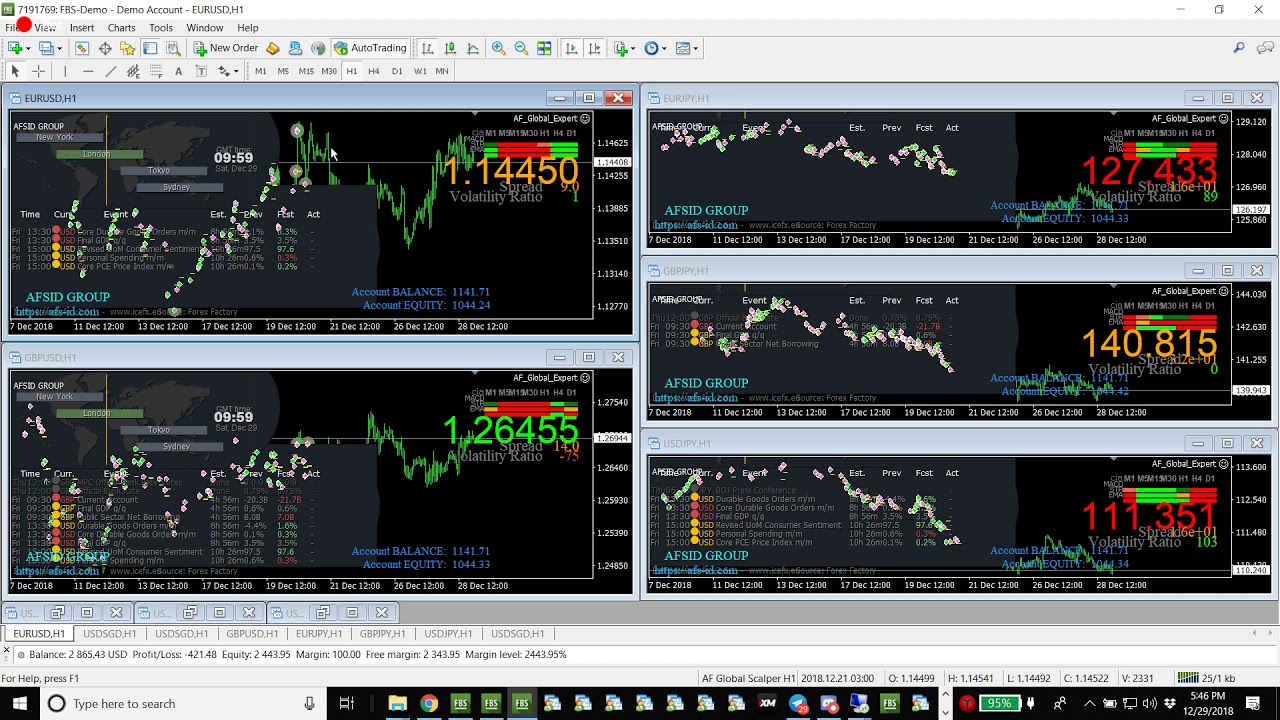
Task: Select the horizontal line drawing tool
Action: [88, 71]
